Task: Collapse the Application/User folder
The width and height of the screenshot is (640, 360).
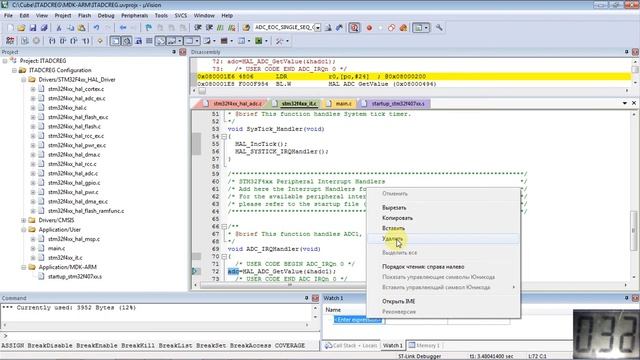Action: point(24,230)
